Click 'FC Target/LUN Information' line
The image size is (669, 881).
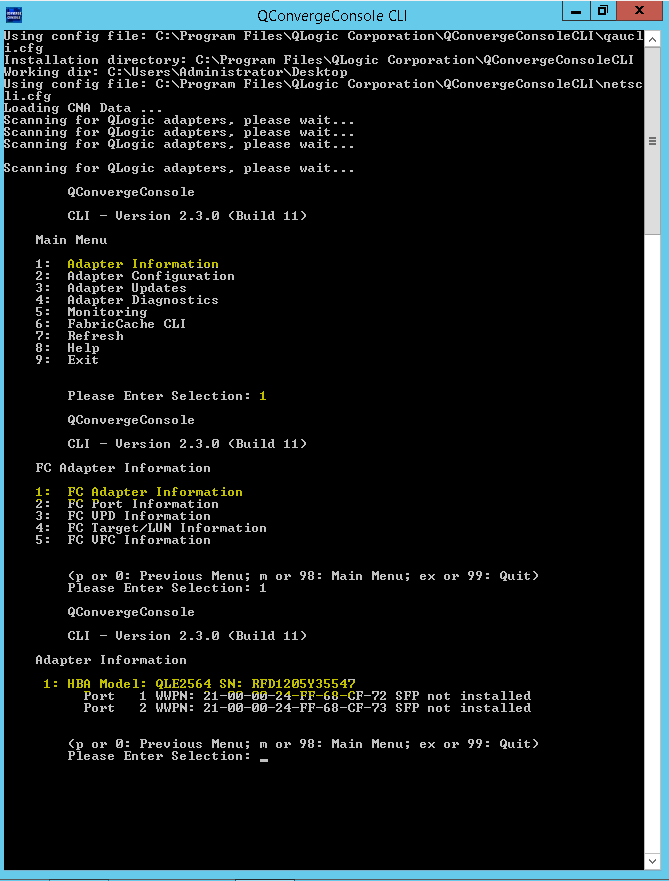(151, 528)
